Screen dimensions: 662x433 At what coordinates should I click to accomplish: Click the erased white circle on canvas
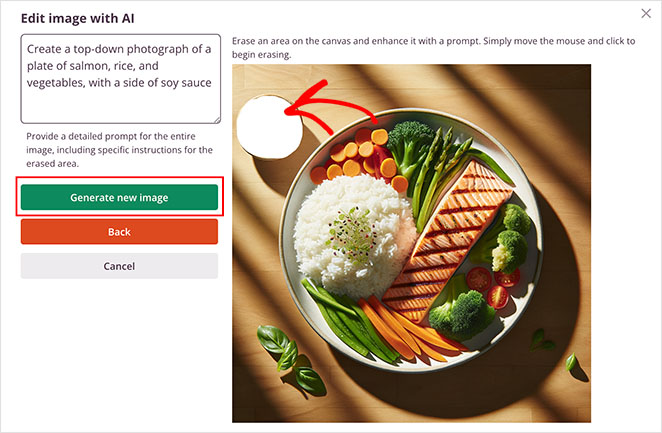[269, 127]
